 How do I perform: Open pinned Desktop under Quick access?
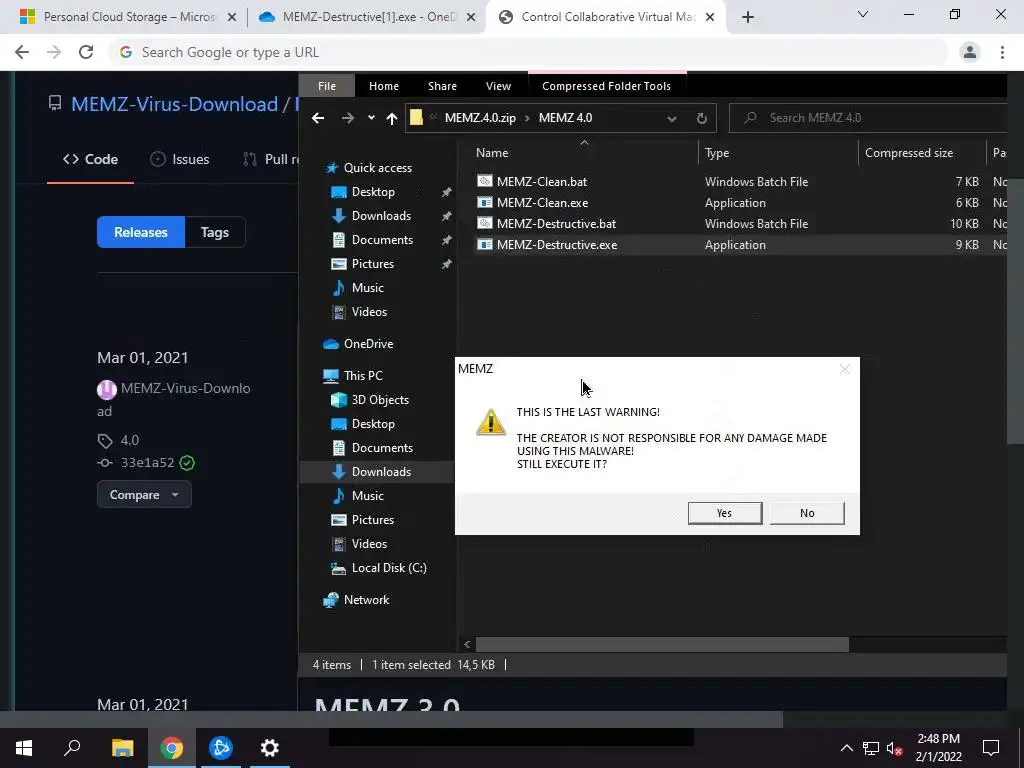click(x=373, y=192)
